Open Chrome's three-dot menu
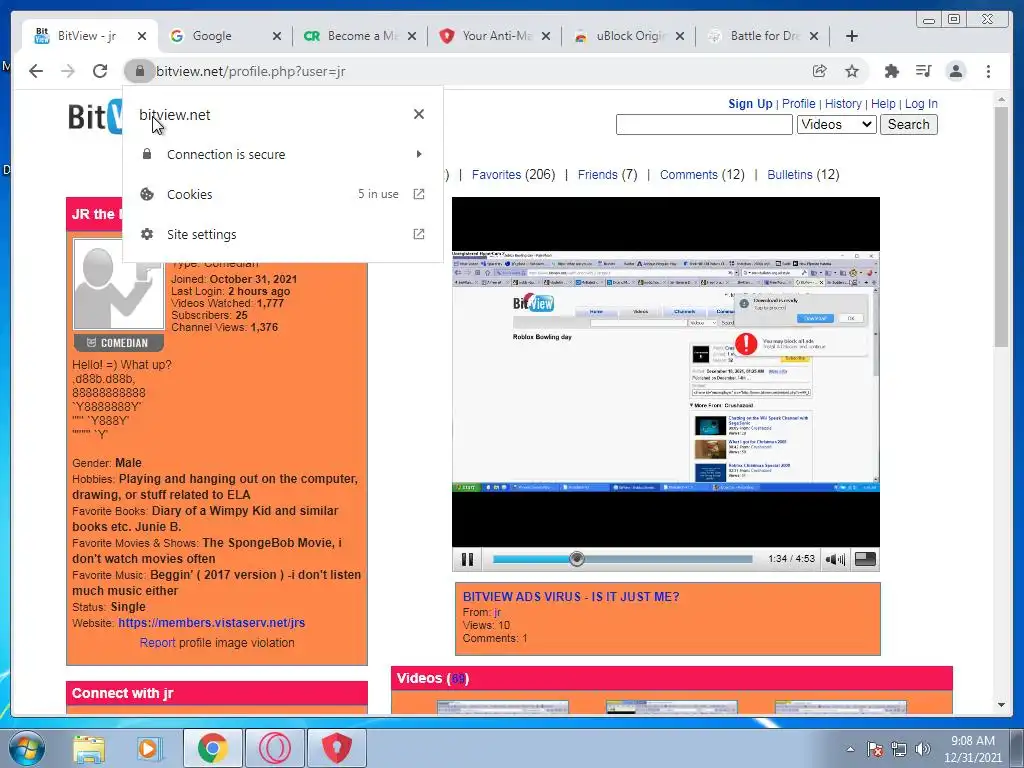This screenshot has width=1024, height=768. pos(988,71)
